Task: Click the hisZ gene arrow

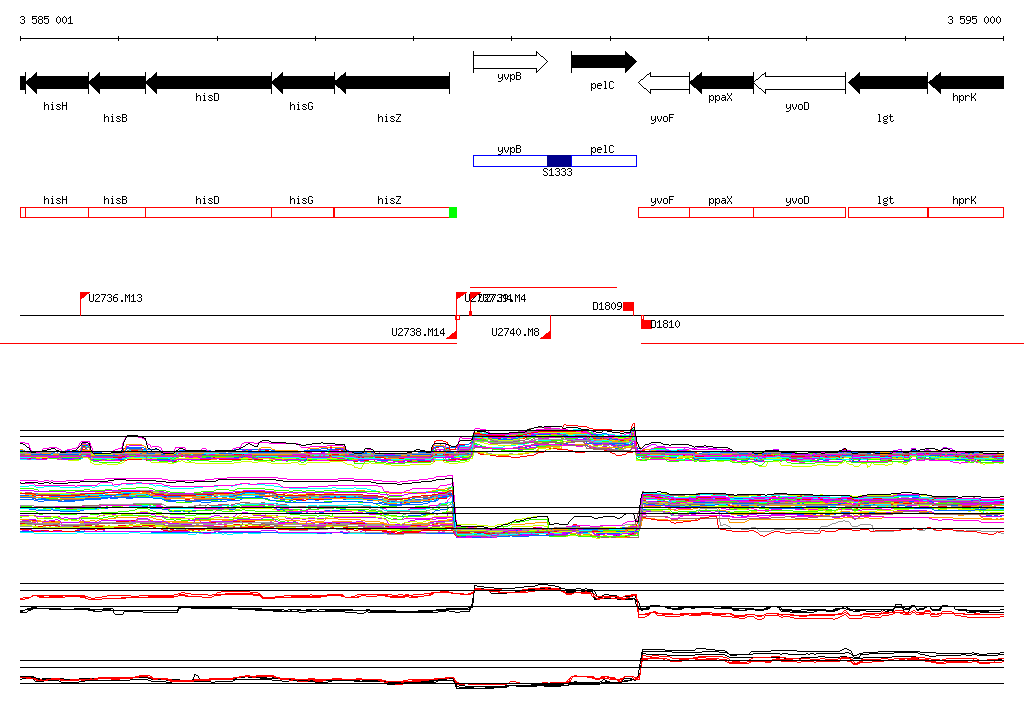Action: click(391, 82)
